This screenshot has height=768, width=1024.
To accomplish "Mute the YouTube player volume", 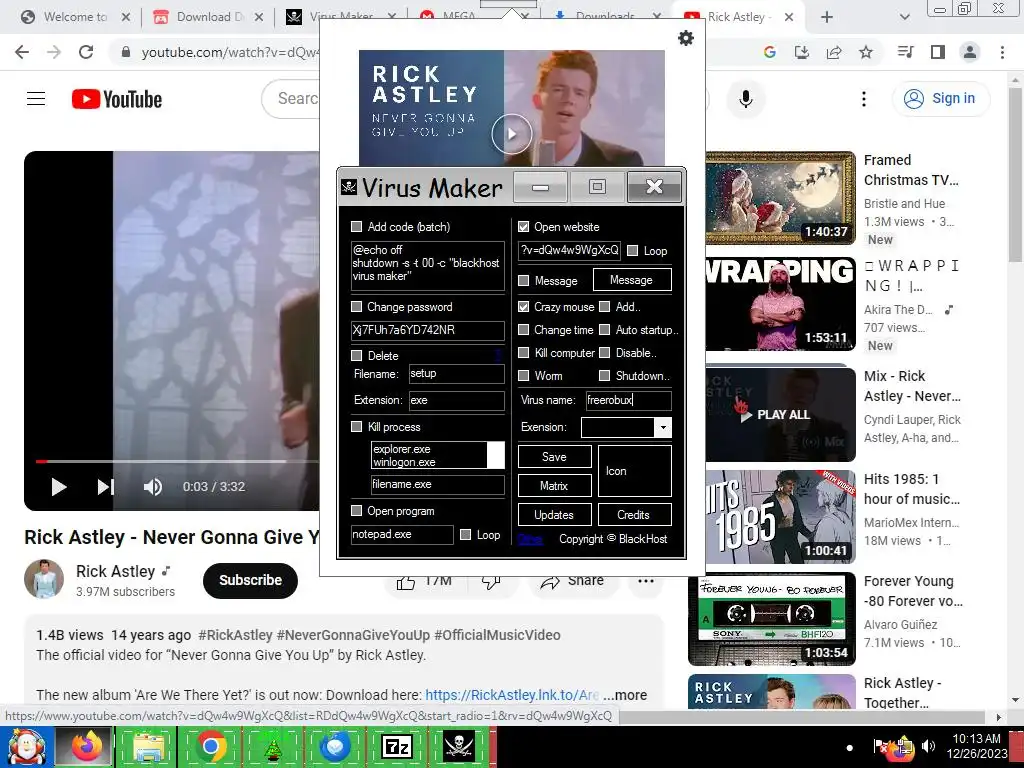I will click(153, 487).
